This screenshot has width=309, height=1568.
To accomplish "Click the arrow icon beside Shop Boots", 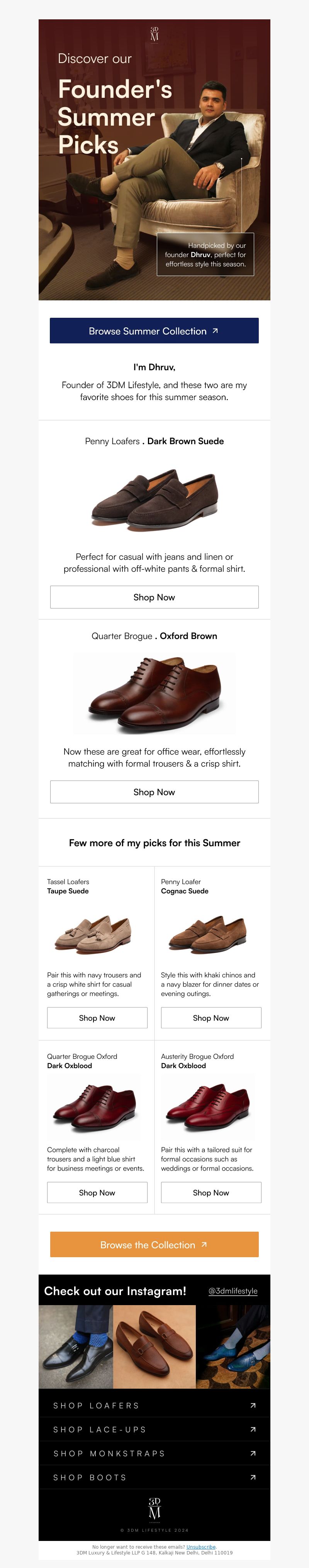I will click(x=253, y=1477).
